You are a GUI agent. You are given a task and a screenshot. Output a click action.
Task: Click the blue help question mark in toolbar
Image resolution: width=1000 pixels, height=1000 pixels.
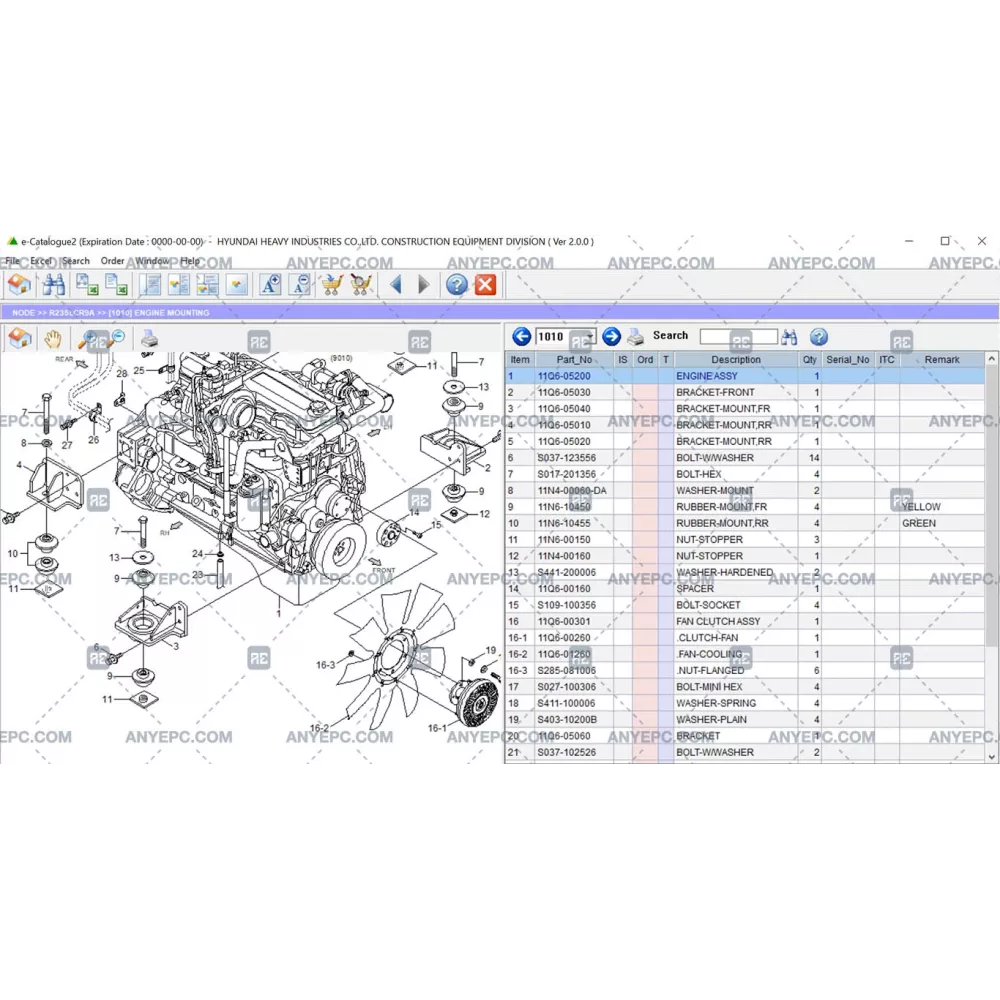point(456,285)
